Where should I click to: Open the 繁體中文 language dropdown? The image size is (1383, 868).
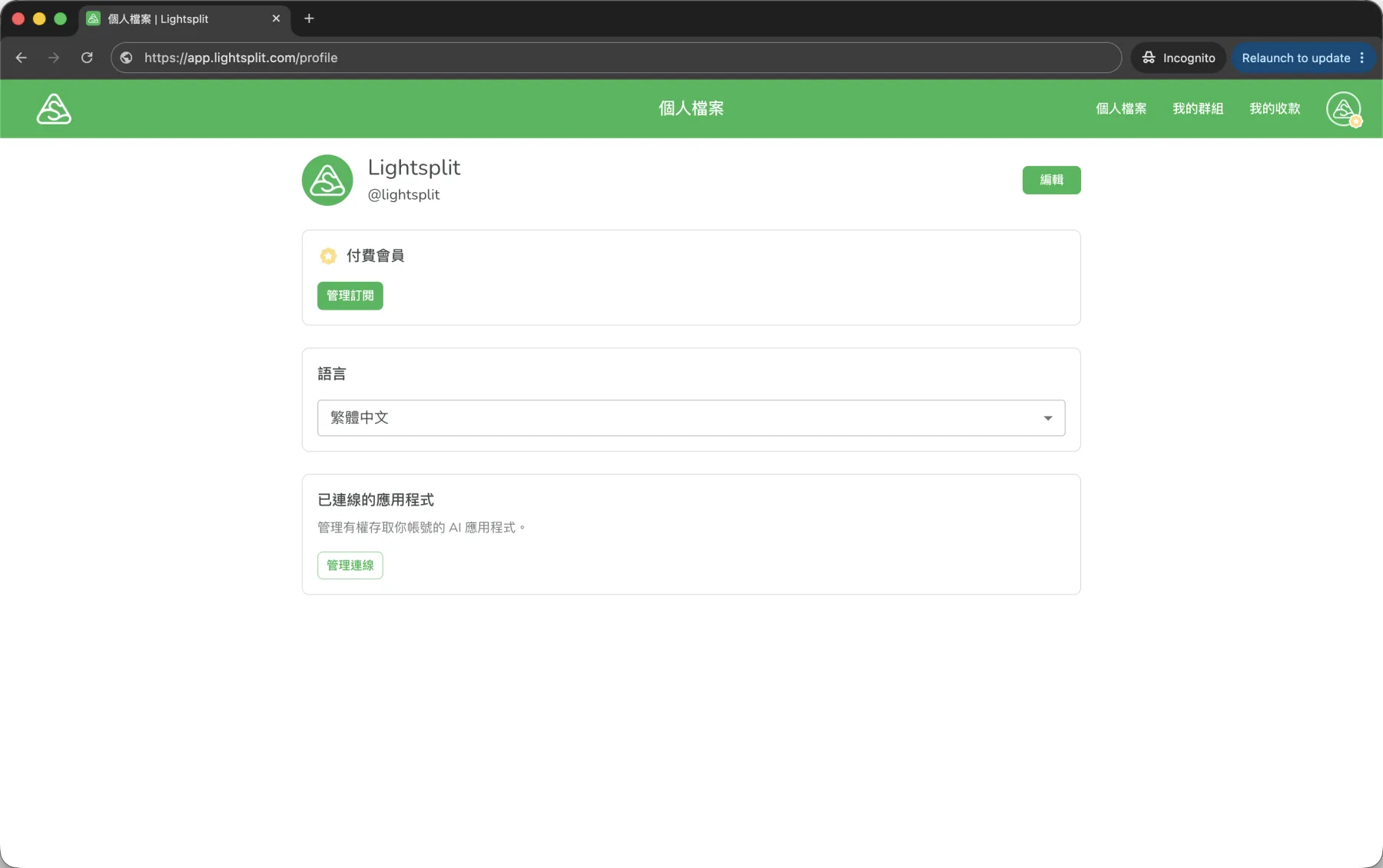click(x=691, y=418)
